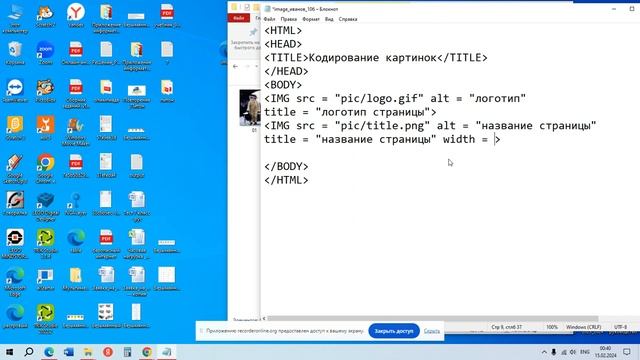
Task: Switch ENG input language indicator
Action: coord(585,352)
